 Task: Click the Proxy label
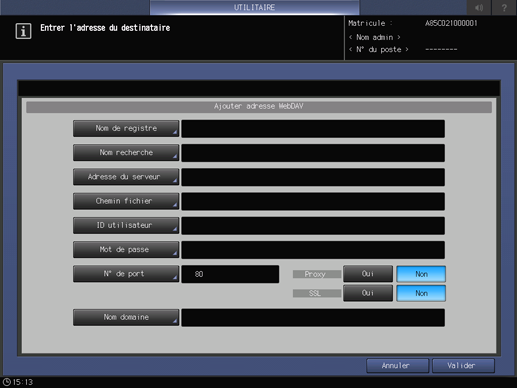point(317,274)
